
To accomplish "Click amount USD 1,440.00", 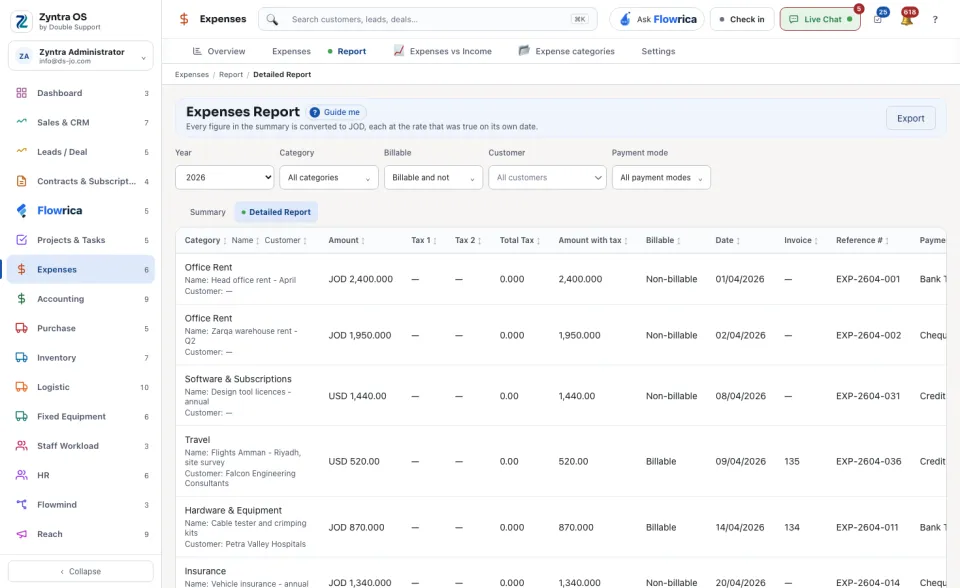I will pos(357,396).
